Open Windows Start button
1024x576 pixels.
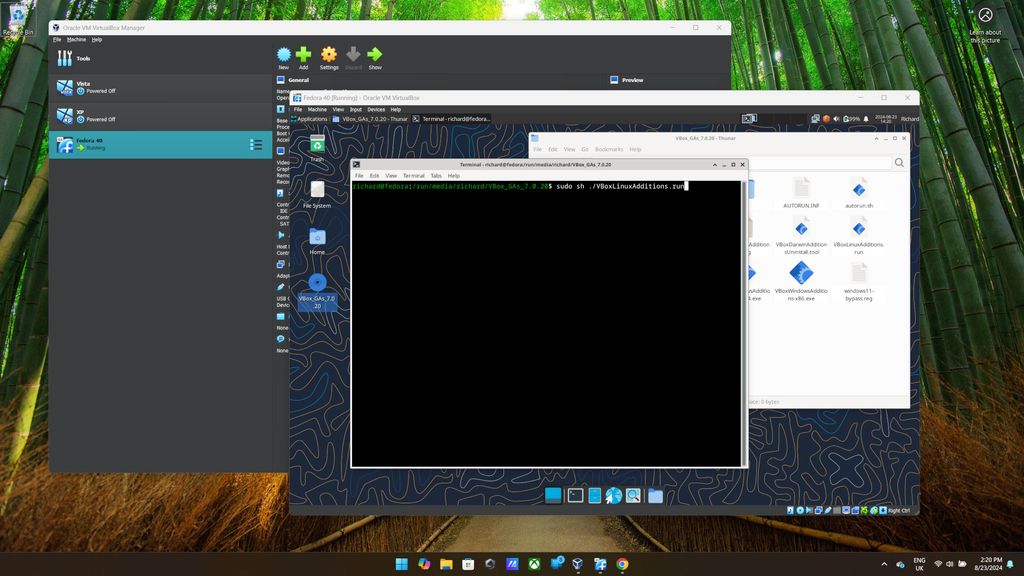pyautogui.click(x=402, y=564)
